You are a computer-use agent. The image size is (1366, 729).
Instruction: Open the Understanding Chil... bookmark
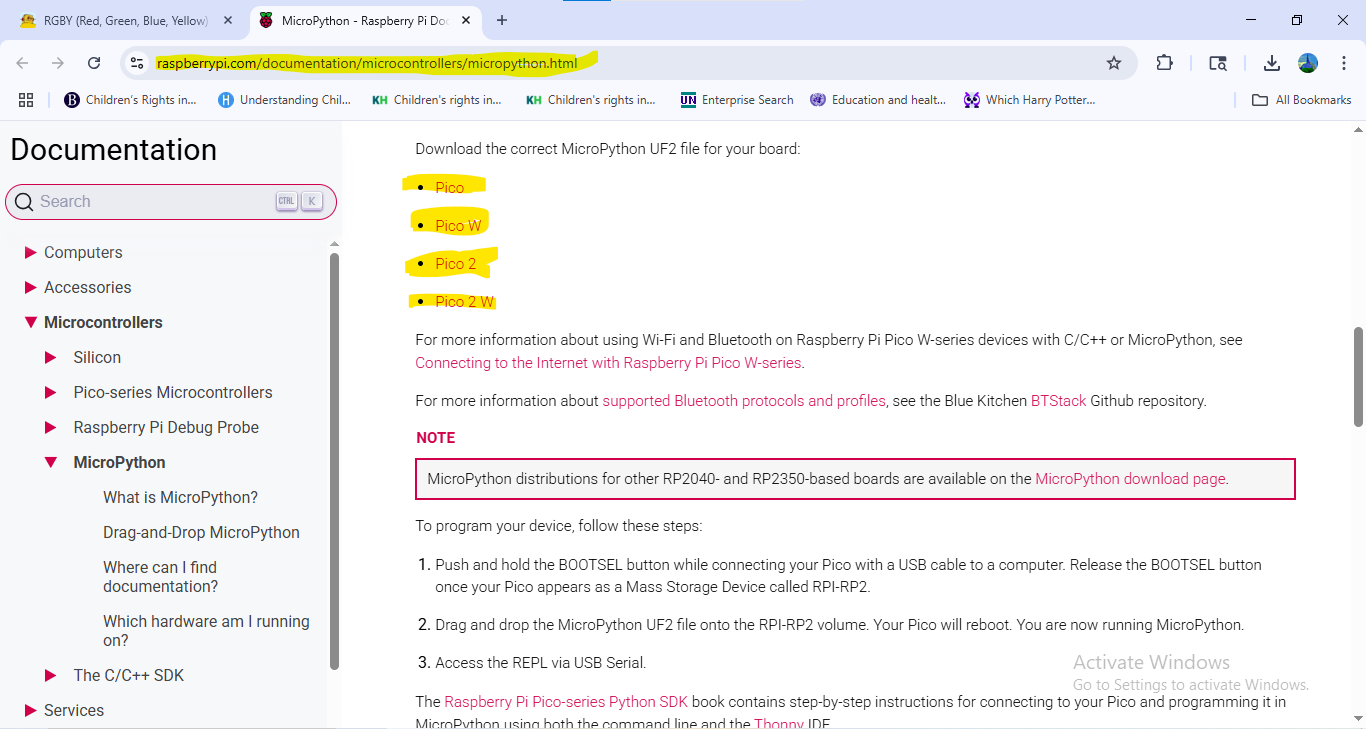pyautogui.click(x=284, y=100)
